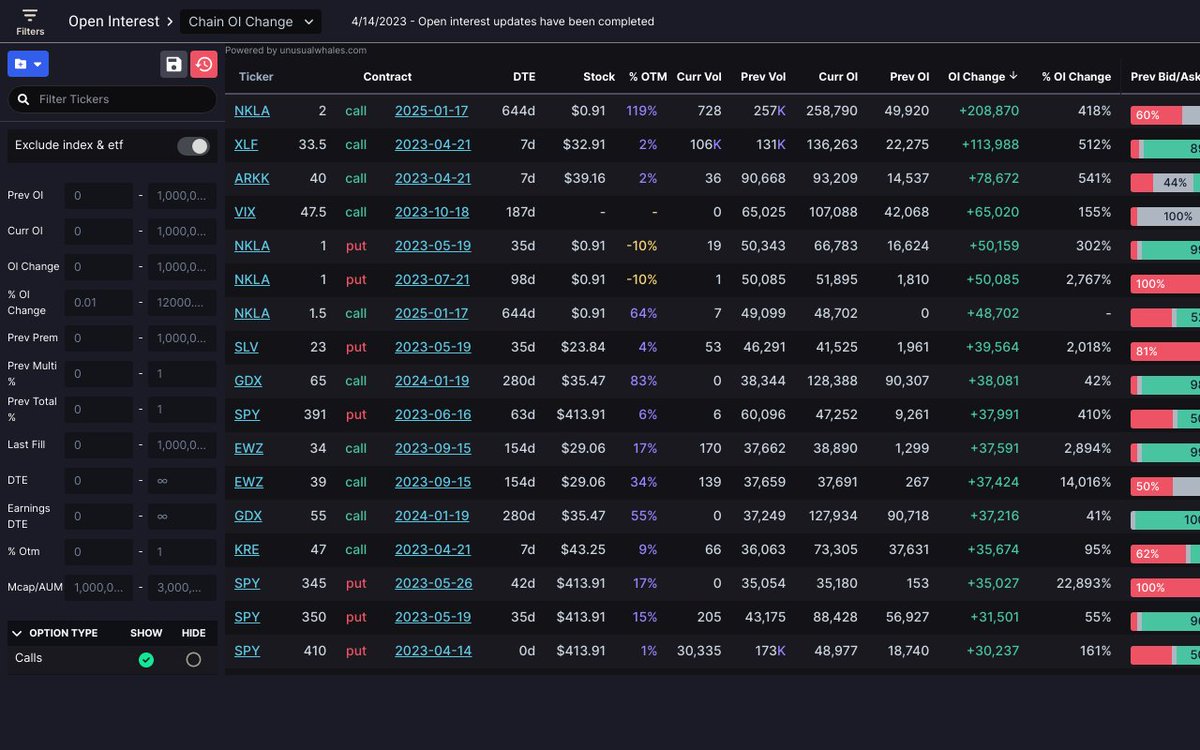
Task: Click the NKLA 60% bid/ask bar
Action: point(1165,115)
